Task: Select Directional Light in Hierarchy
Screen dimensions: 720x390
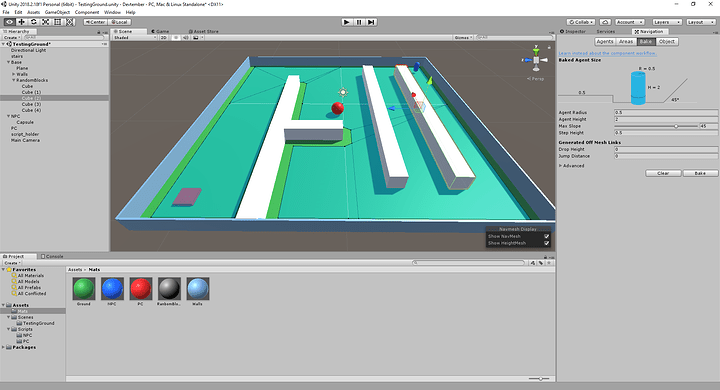Action: [28, 50]
